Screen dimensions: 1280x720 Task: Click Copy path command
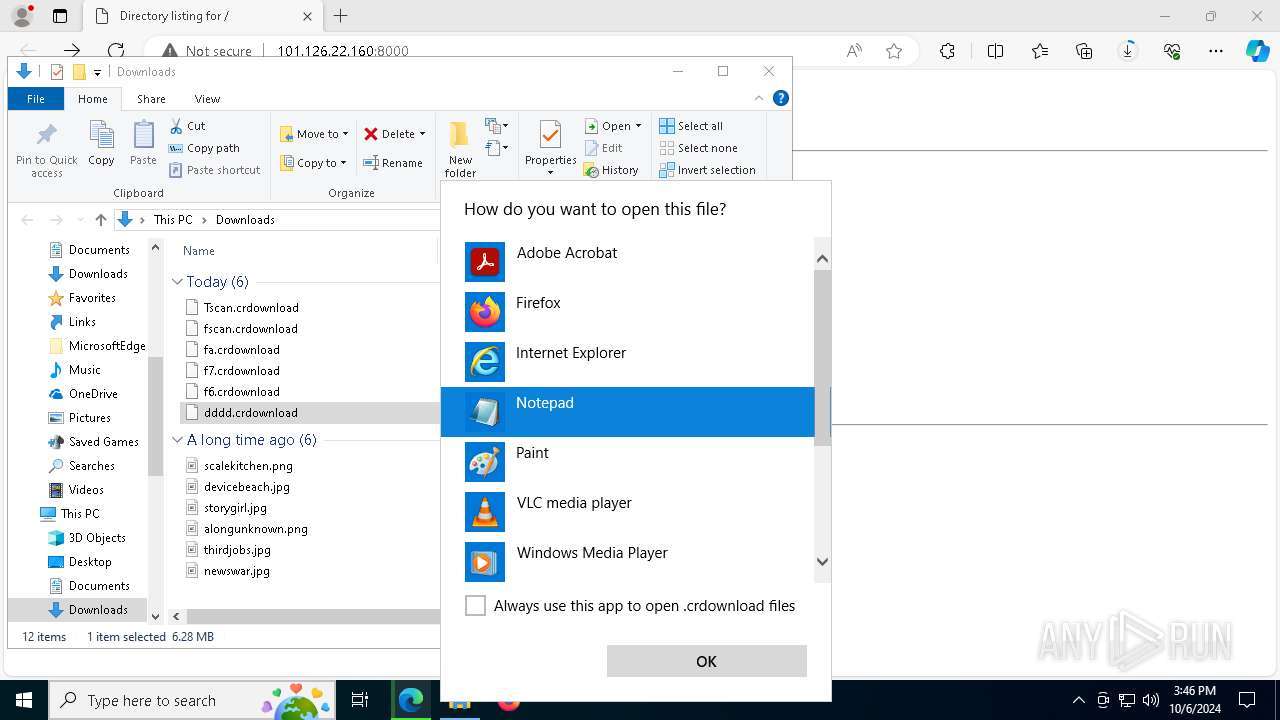205,148
